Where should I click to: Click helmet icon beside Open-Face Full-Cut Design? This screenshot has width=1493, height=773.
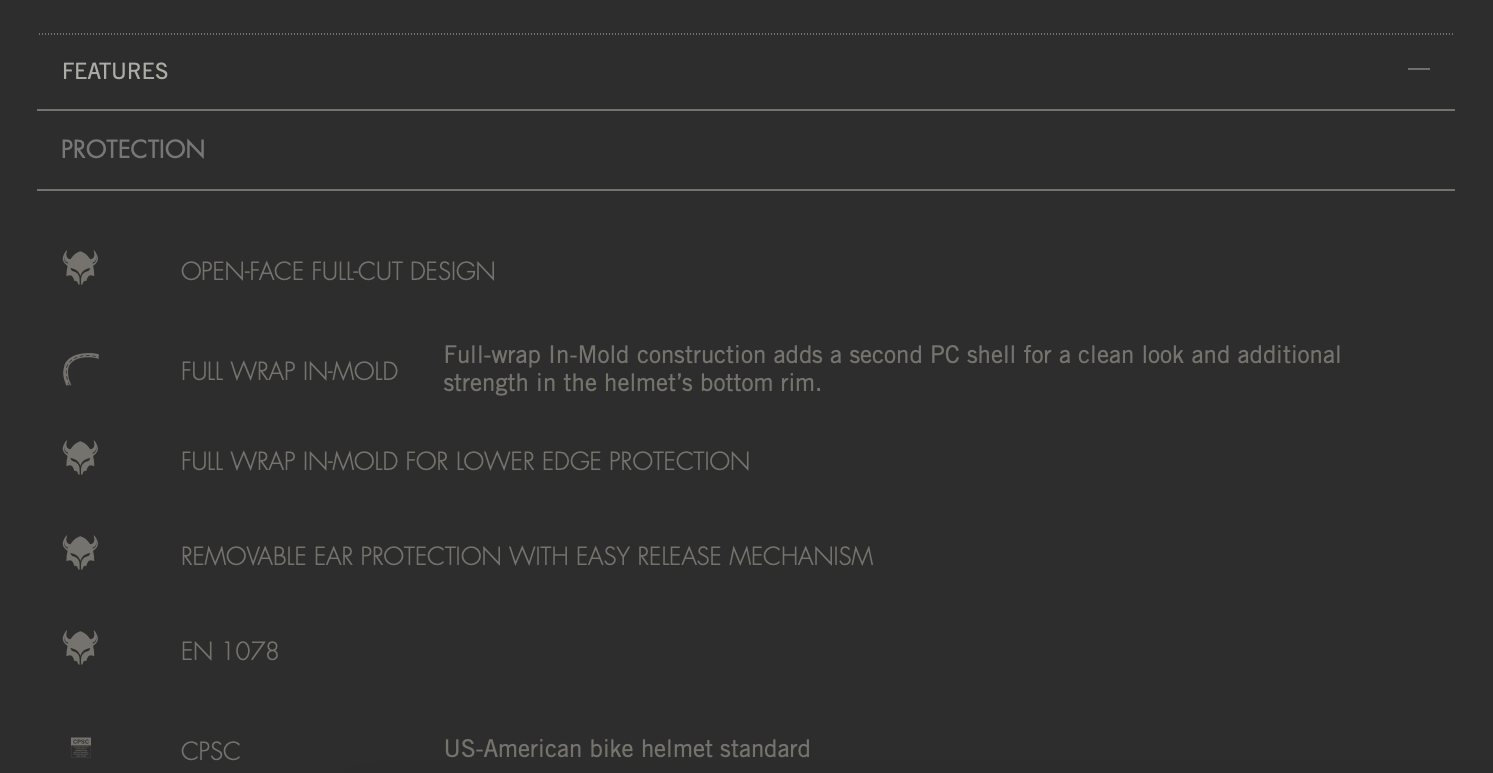coord(81,268)
